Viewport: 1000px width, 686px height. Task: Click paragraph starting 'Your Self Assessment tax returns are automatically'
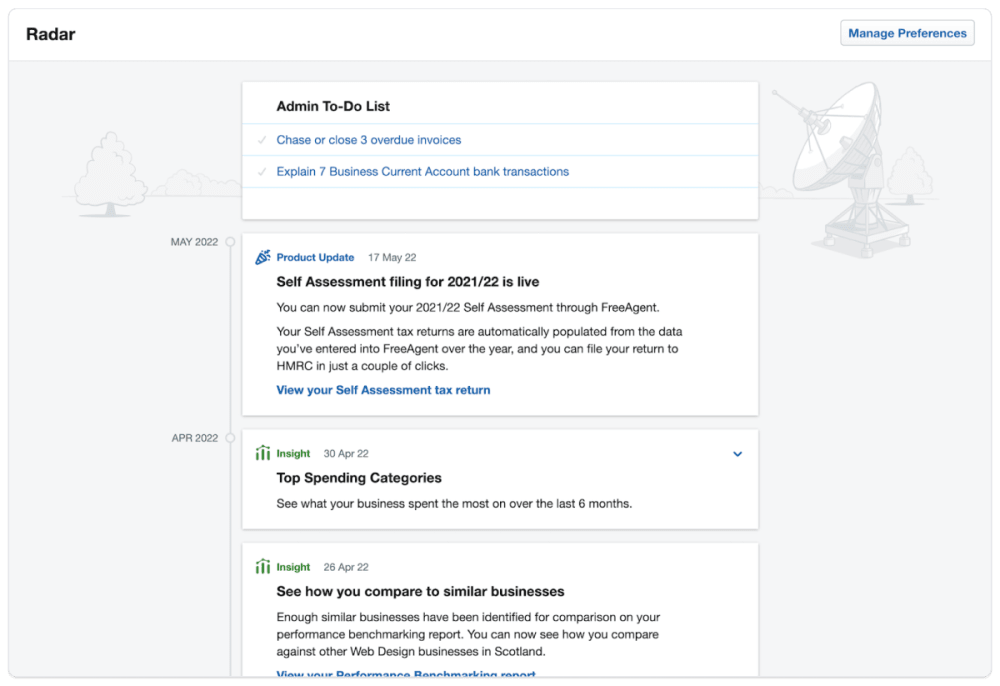[479, 349]
